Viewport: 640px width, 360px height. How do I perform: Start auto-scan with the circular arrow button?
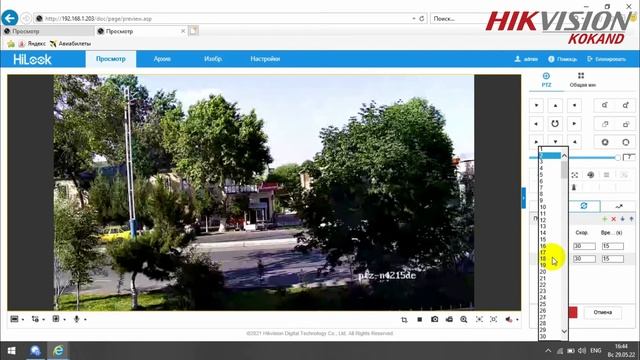click(x=555, y=124)
